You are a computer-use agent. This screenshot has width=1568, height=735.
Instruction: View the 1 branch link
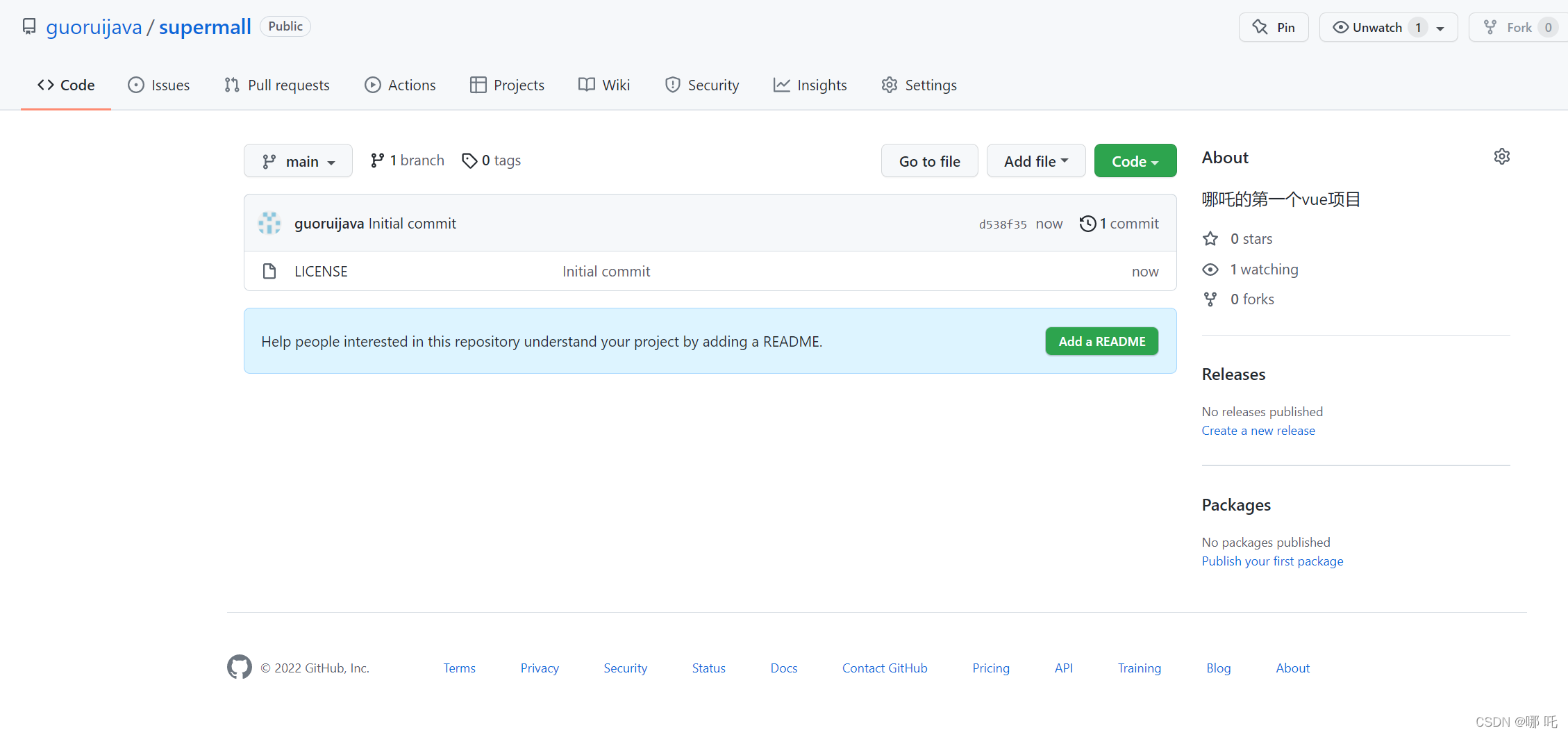click(408, 160)
